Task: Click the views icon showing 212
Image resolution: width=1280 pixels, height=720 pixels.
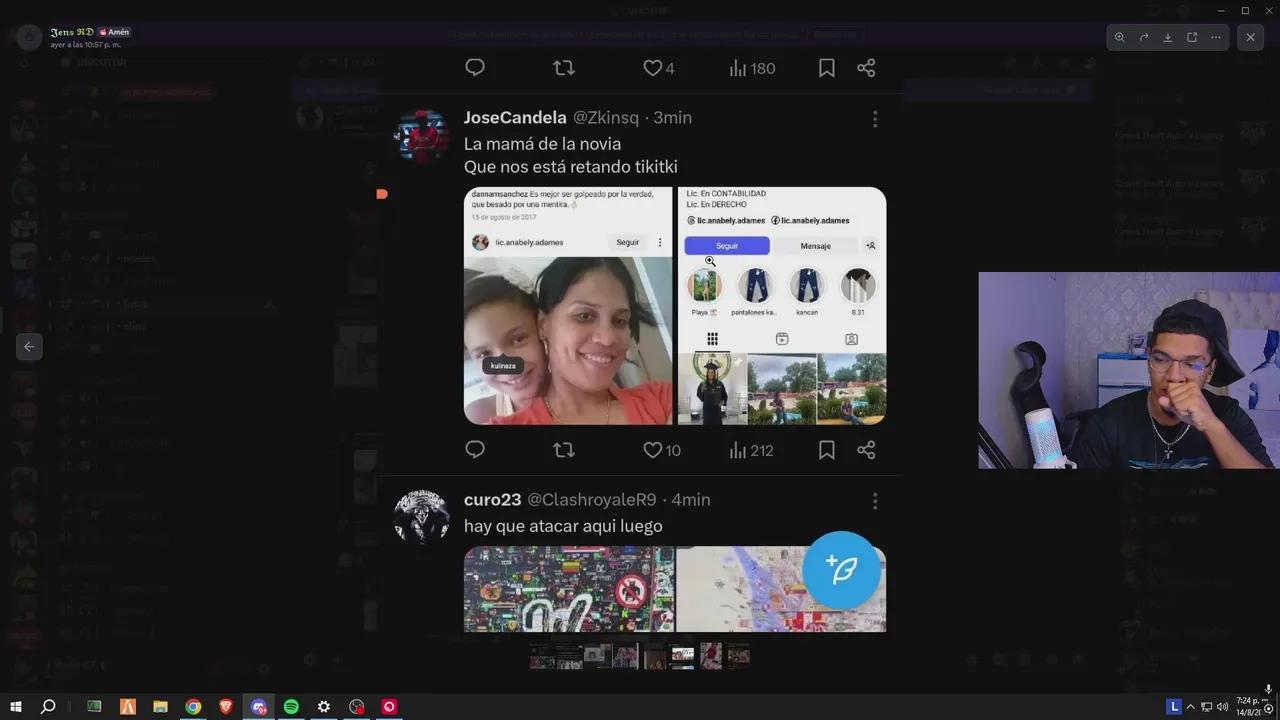Action: (x=738, y=450)
